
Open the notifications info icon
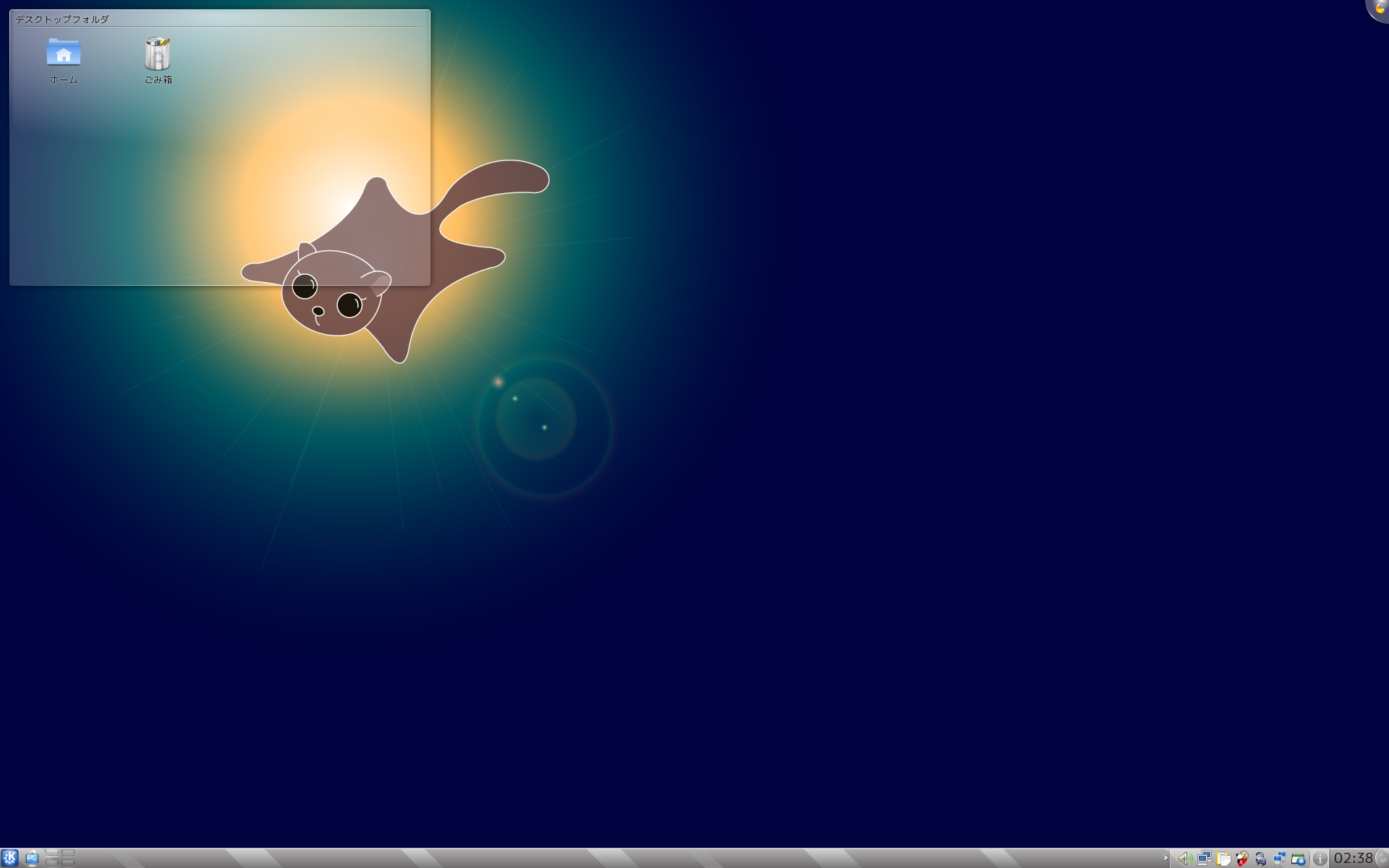[1320, 859]
